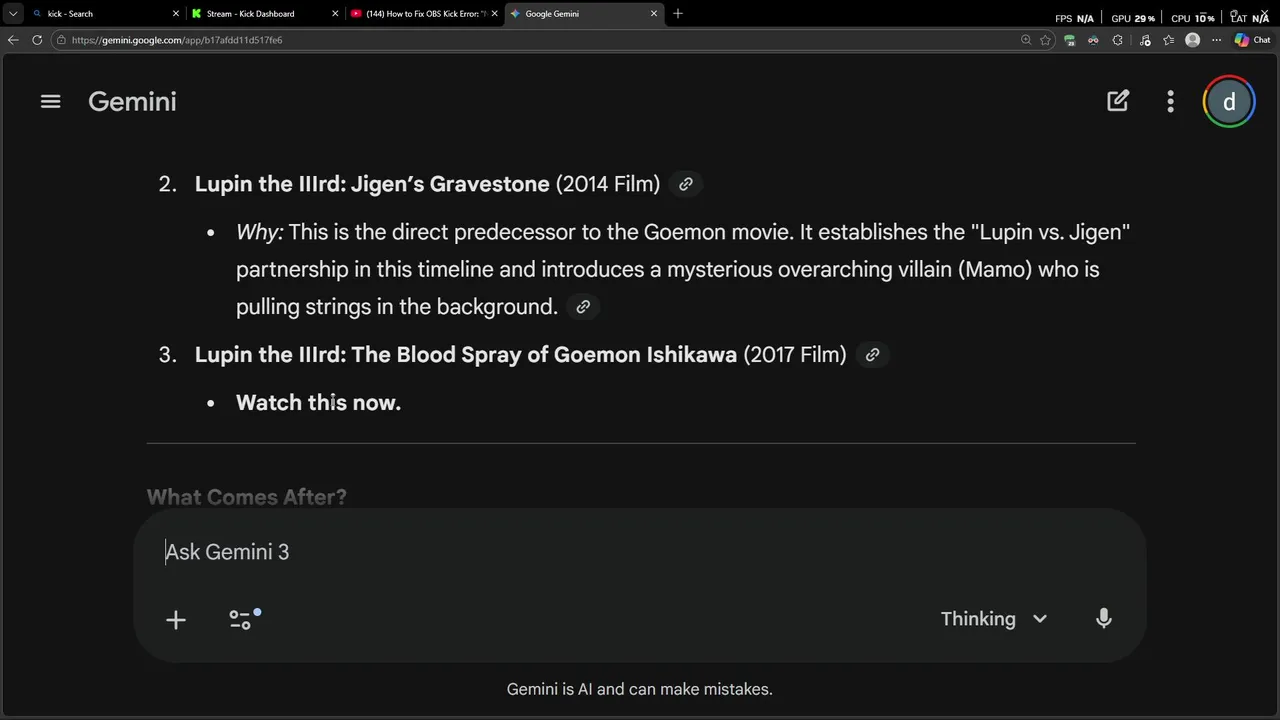Open the Gemini main menu hamburger
Image resolution: width=1280 pixels, height=720 pixels.
click(x=51, y=101)
